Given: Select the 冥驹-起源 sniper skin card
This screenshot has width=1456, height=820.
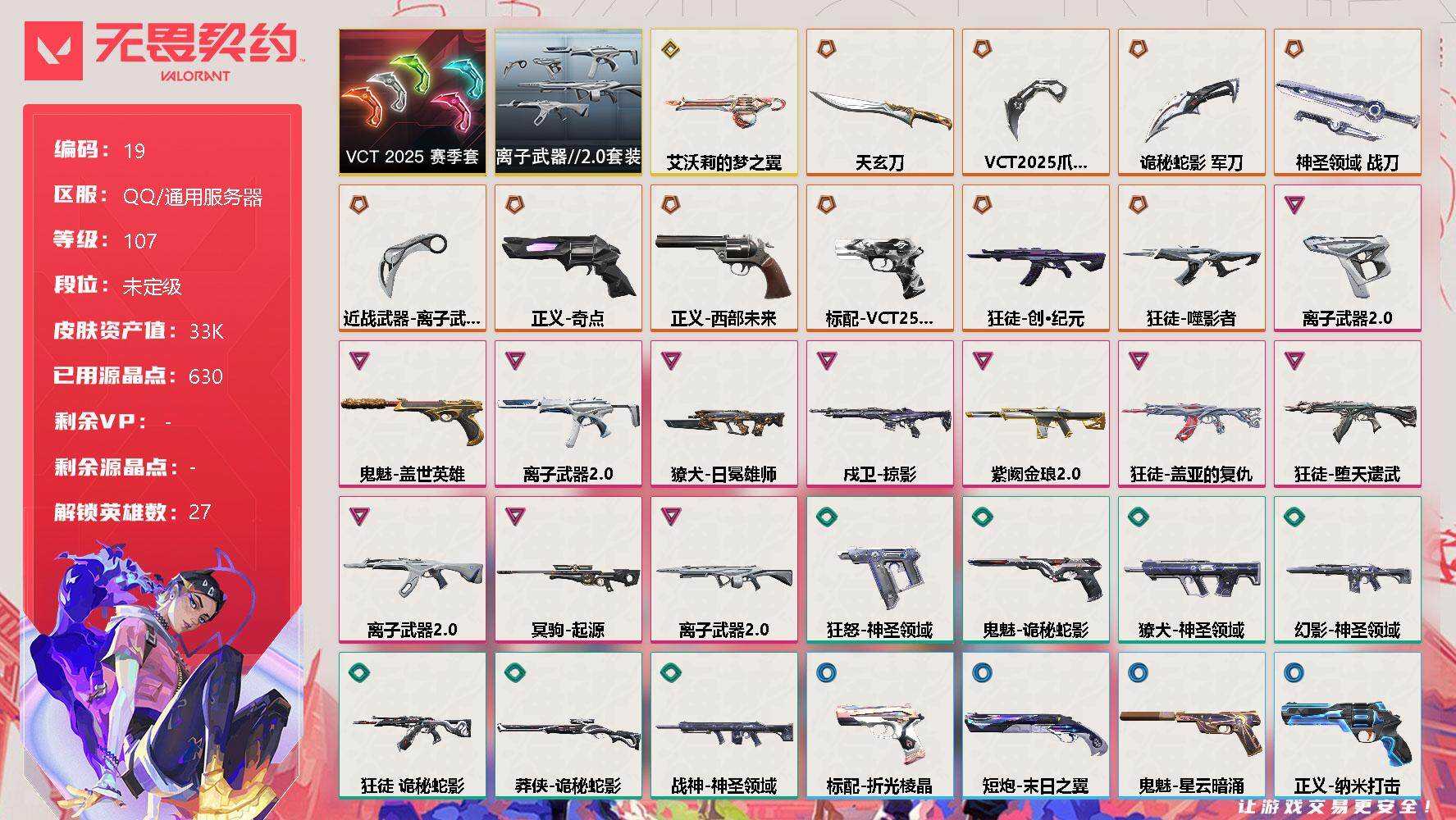Looking at the screenshot, I should pos(568,570).
